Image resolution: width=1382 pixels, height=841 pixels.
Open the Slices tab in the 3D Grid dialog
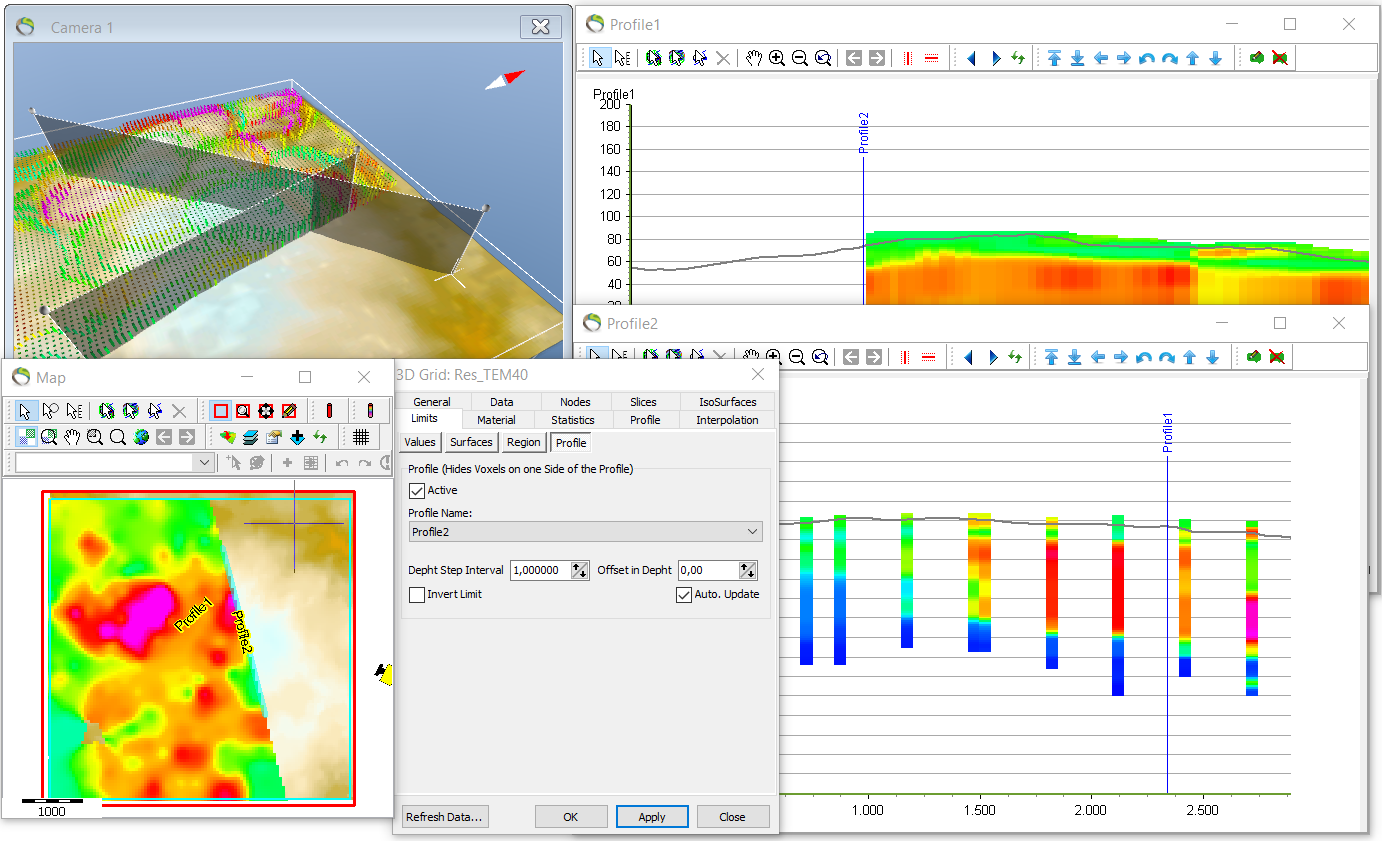click(x=644, y=401)
